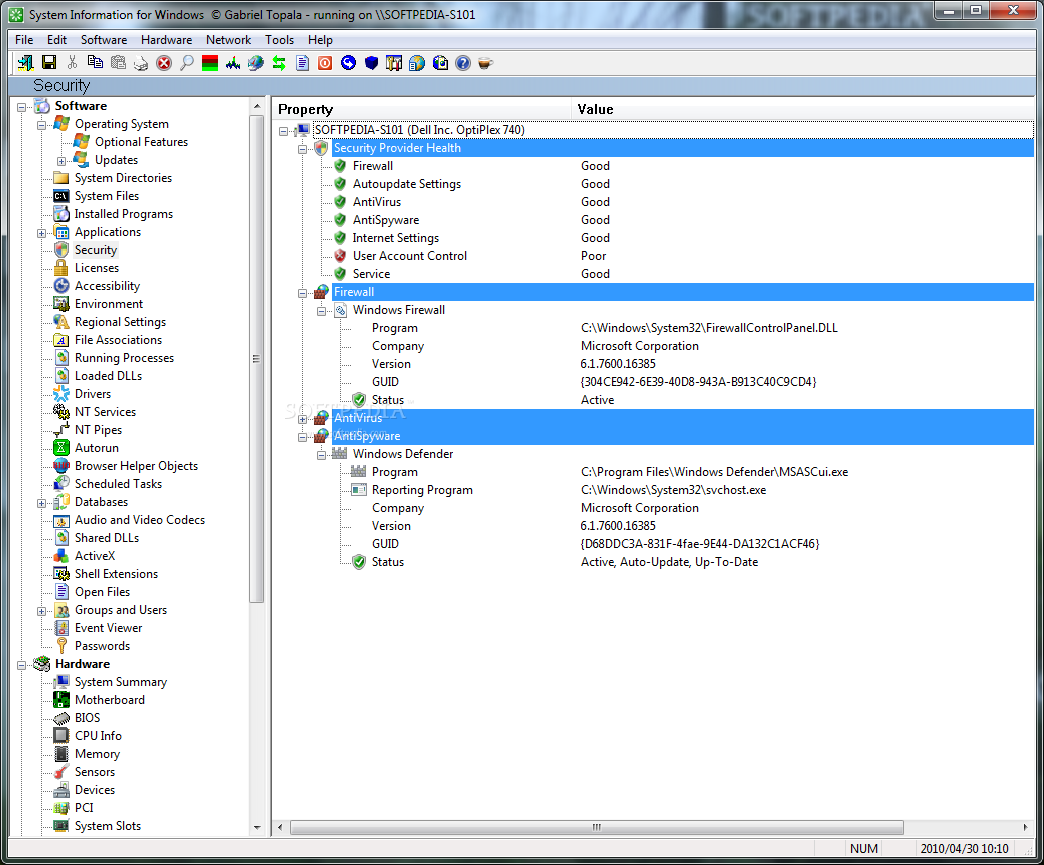Click the magnifying glass Find icon

pos(187,63)
